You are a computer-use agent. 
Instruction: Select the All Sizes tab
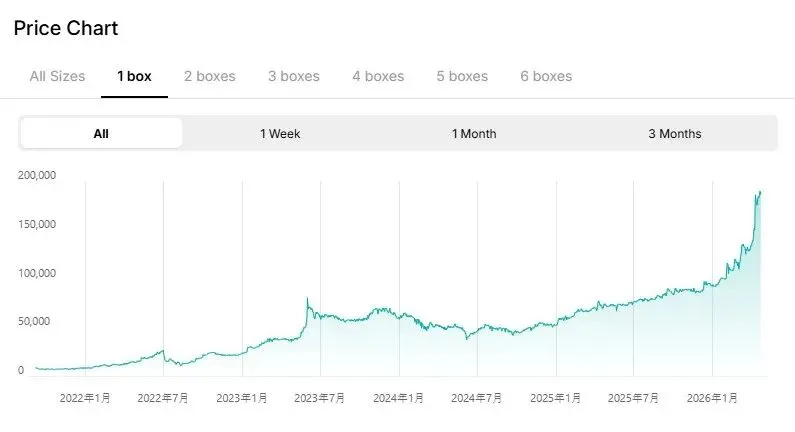57,76
